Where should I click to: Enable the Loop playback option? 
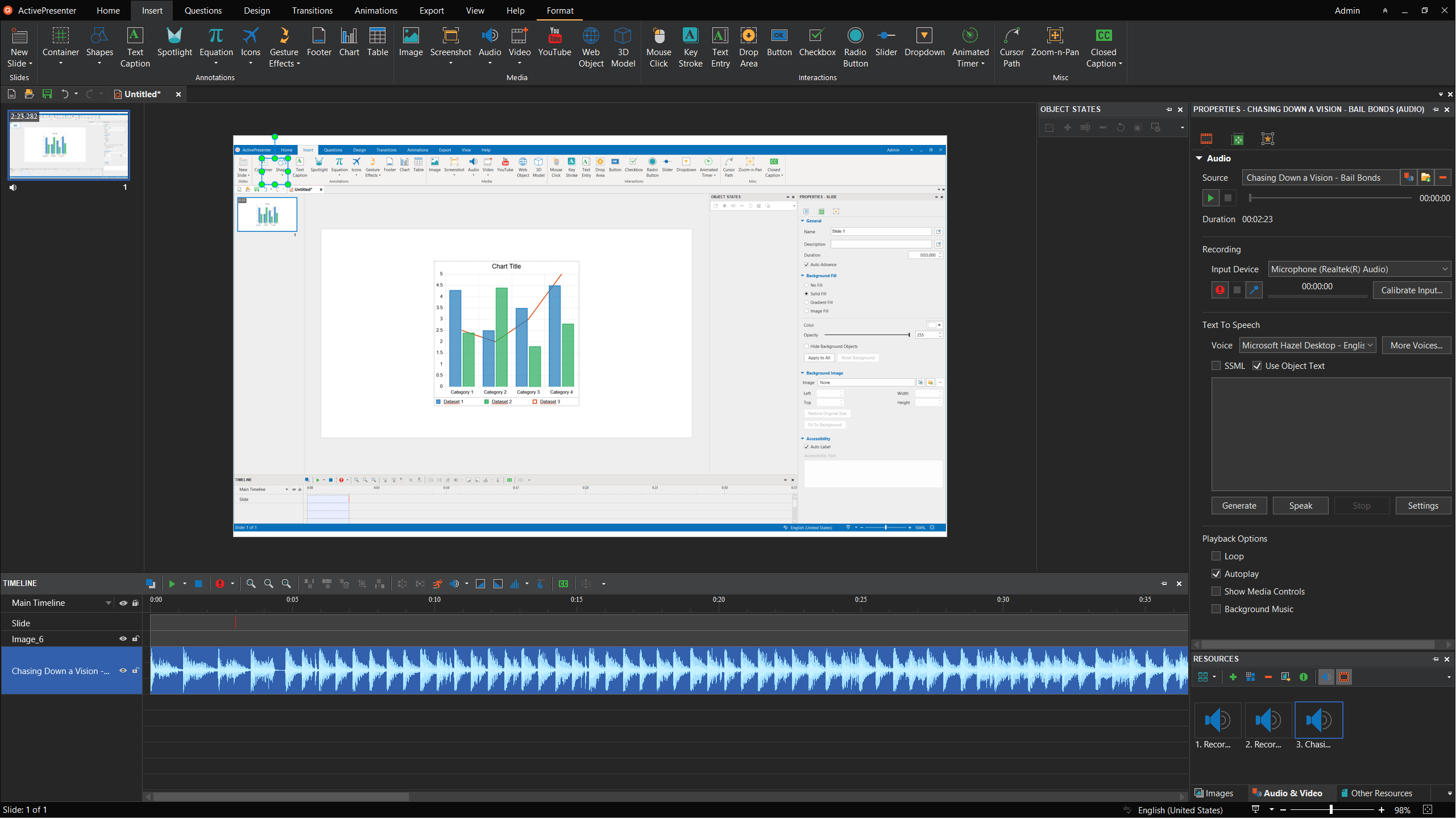[1216, 556]
